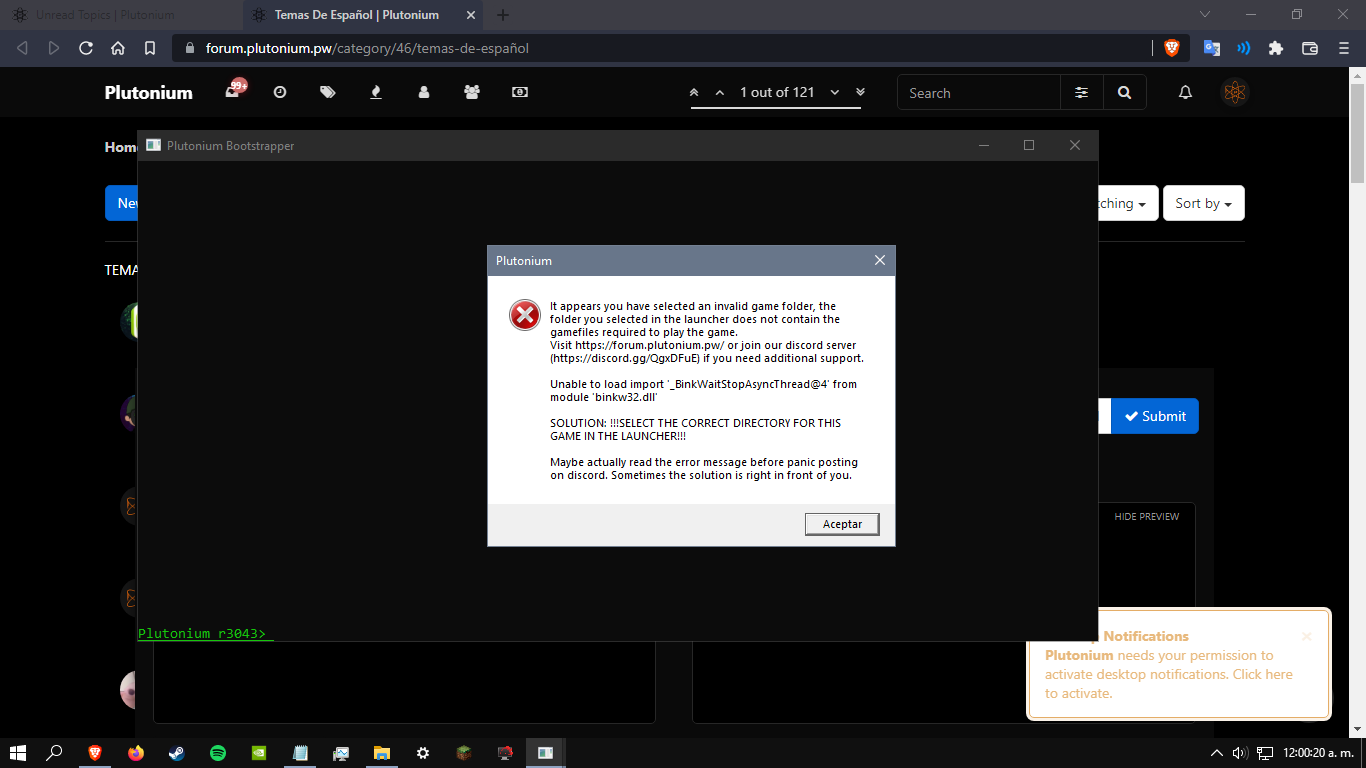Go to previous topic up chevron
Image resolution: width=1366 pixels, height=768 pixels.
[719, 92]
